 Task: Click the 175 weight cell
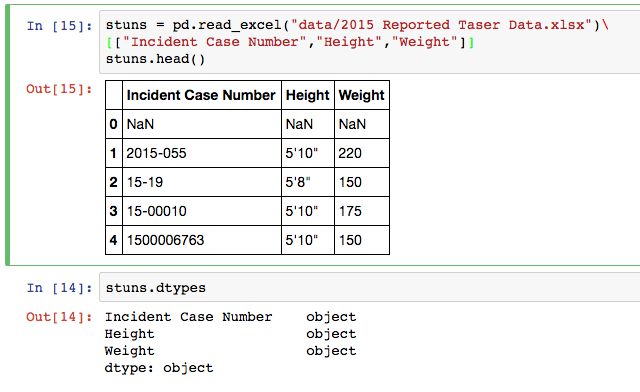pyautogui.click(x=362, y=211)
